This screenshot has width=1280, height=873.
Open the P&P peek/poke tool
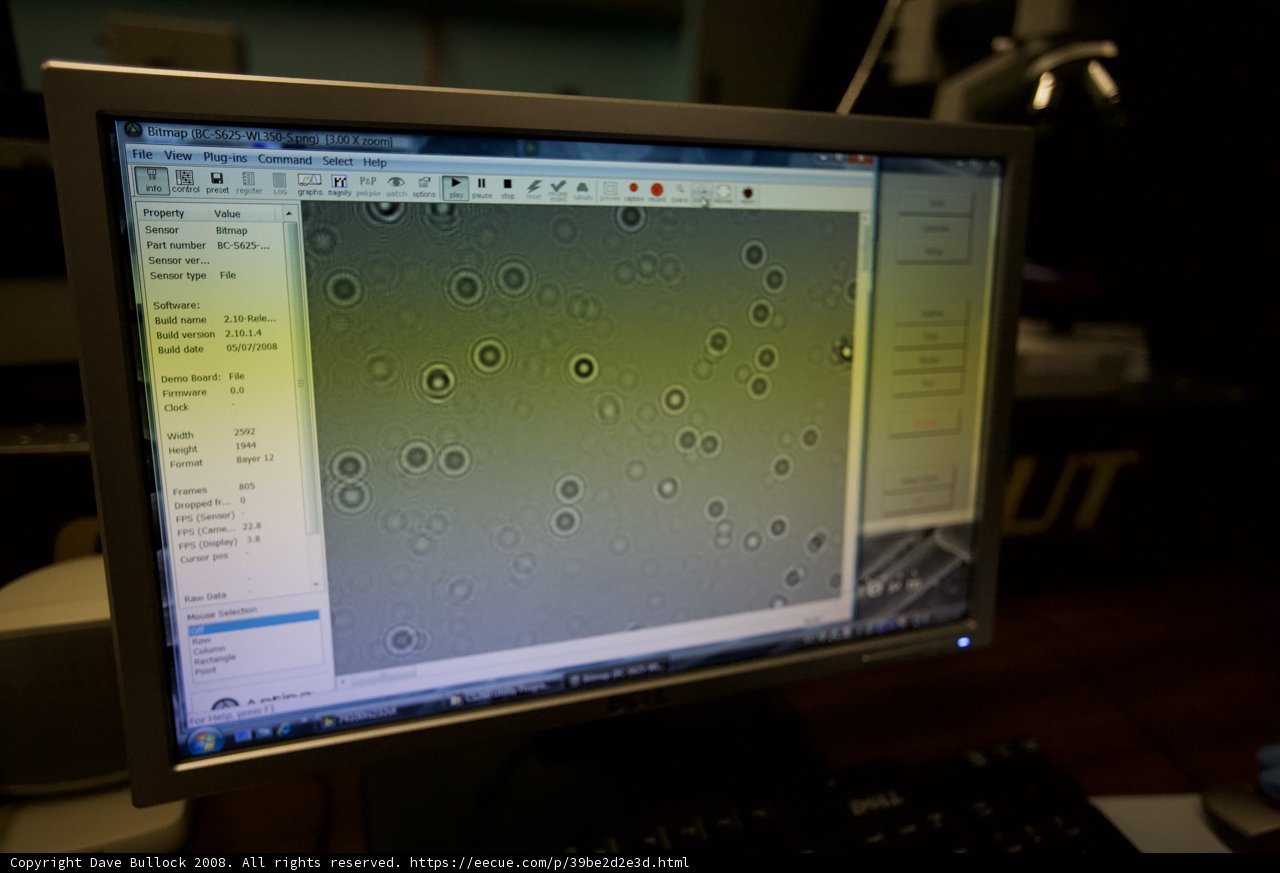point(368,185)
